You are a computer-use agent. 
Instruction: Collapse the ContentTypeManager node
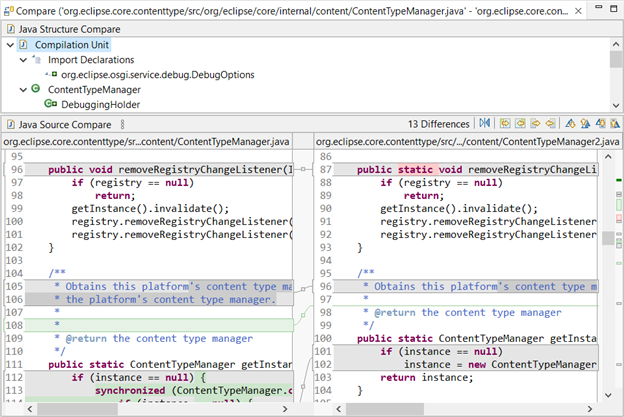23,90
